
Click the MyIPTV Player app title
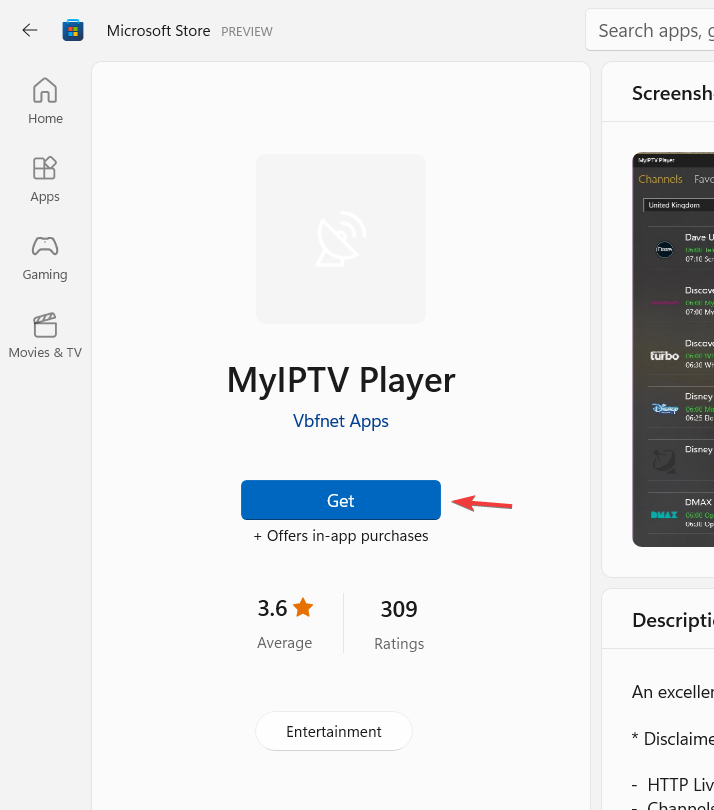(341, 380)
